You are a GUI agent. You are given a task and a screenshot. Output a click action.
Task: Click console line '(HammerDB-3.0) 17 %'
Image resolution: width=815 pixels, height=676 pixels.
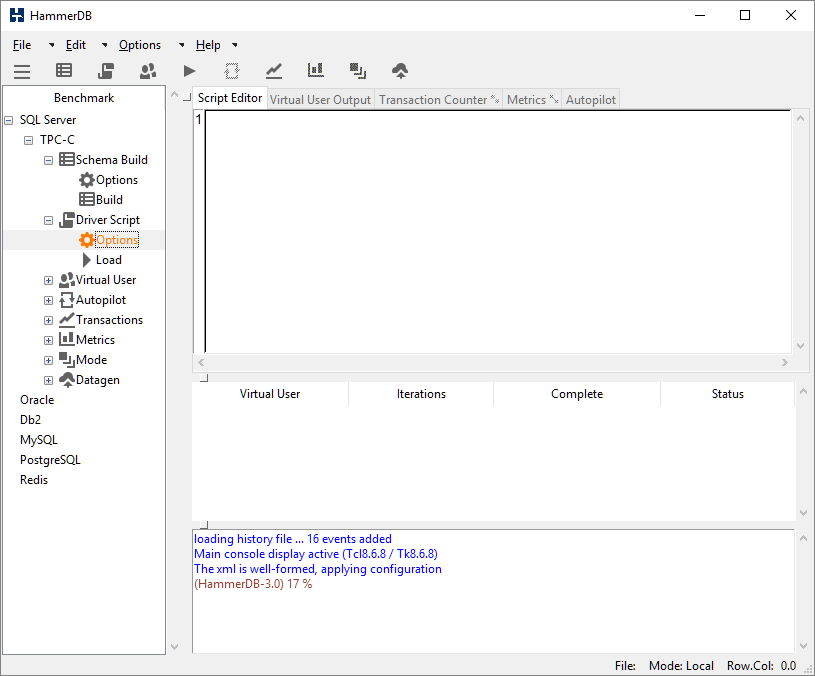click(x=253, y=584)
